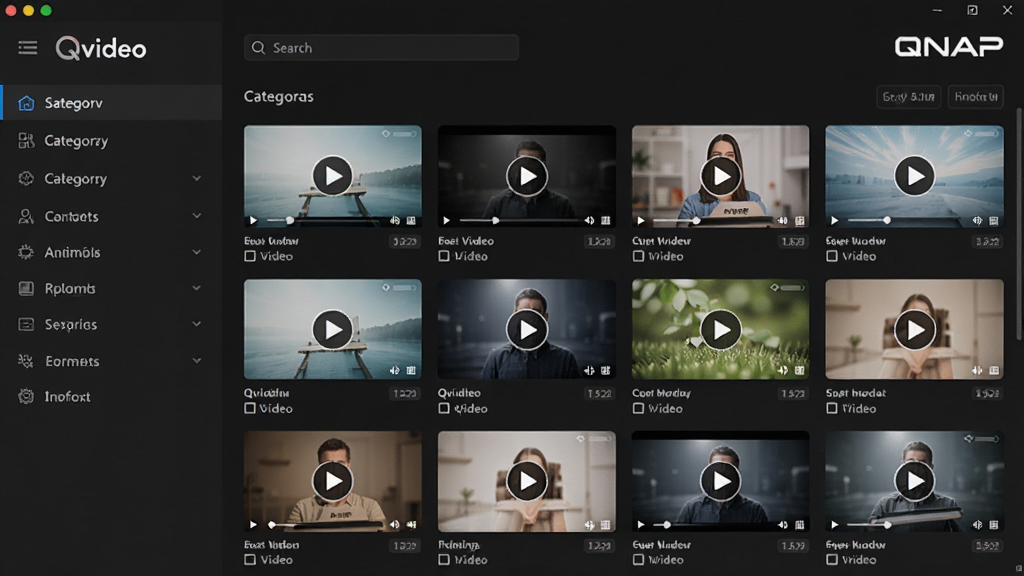Open the Inofoxt sidebar item
Viewport: 1024px width, 576px height.
(111, 396)
